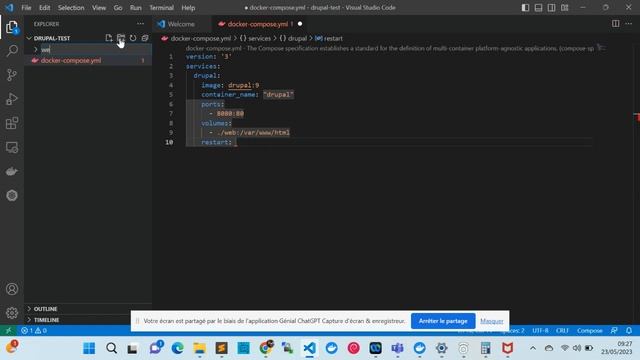Open the Windows Start menu
This screenshot has width=640, height=360.
point(89,348)
